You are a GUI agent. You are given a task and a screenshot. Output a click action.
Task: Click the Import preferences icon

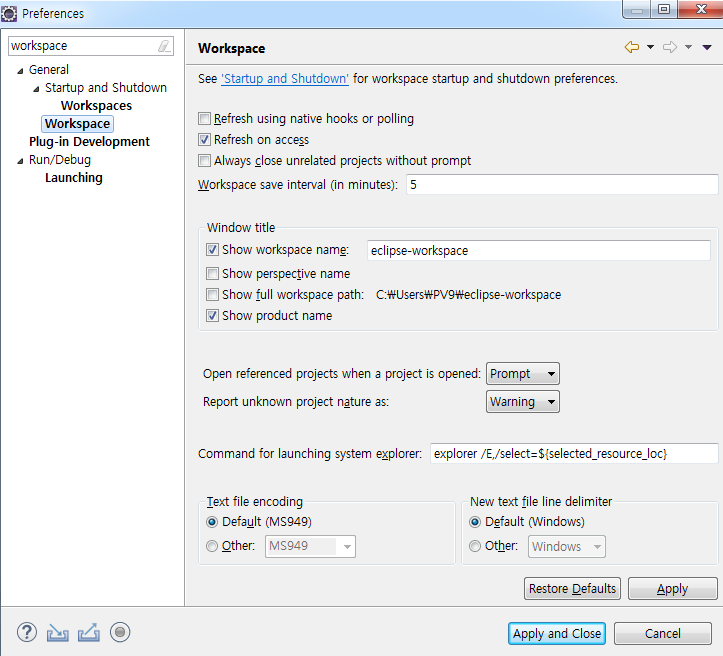point(58,632)
